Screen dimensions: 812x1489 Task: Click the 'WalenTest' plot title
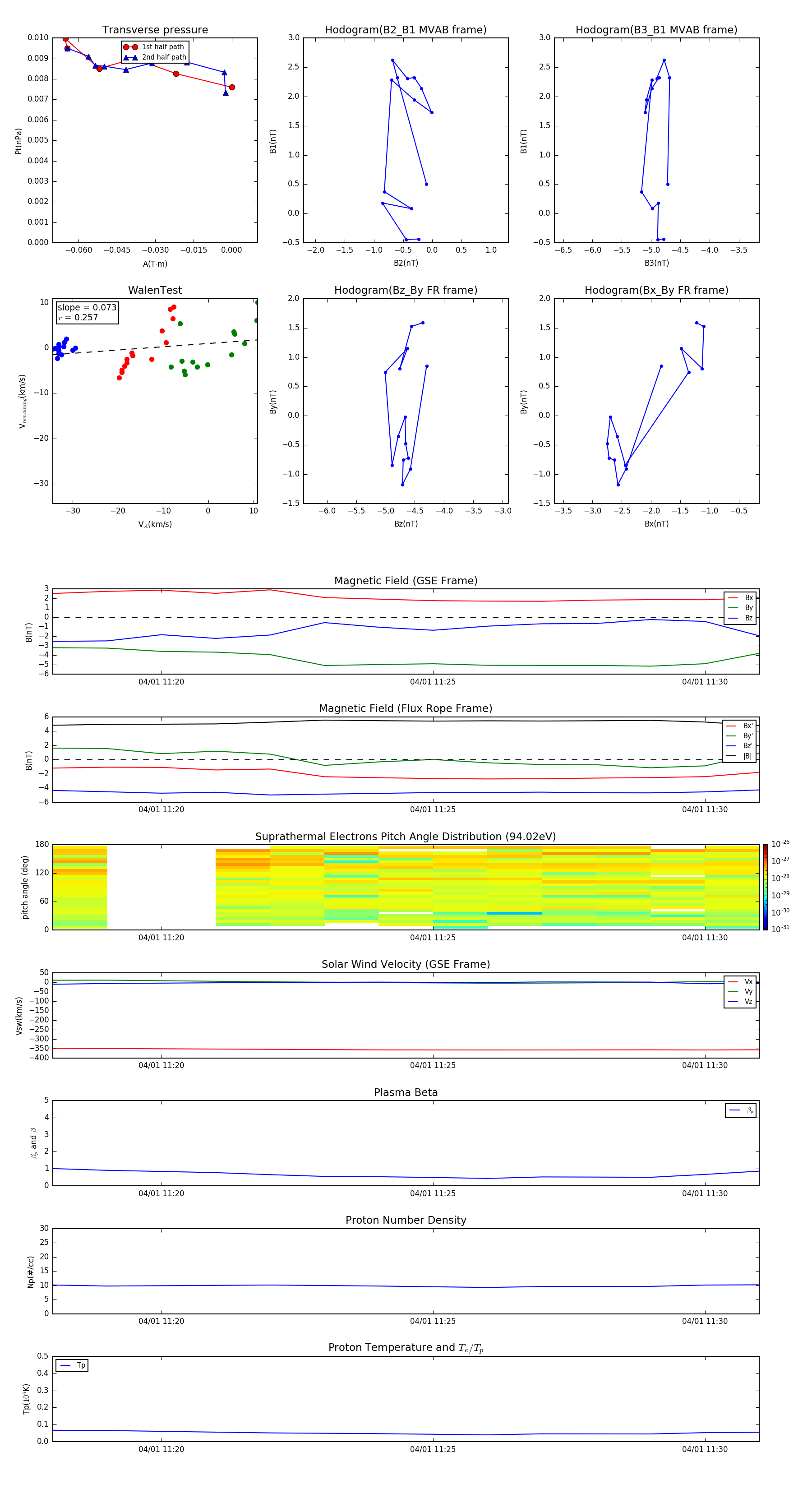pyautogui.click(x=155, y=290)
